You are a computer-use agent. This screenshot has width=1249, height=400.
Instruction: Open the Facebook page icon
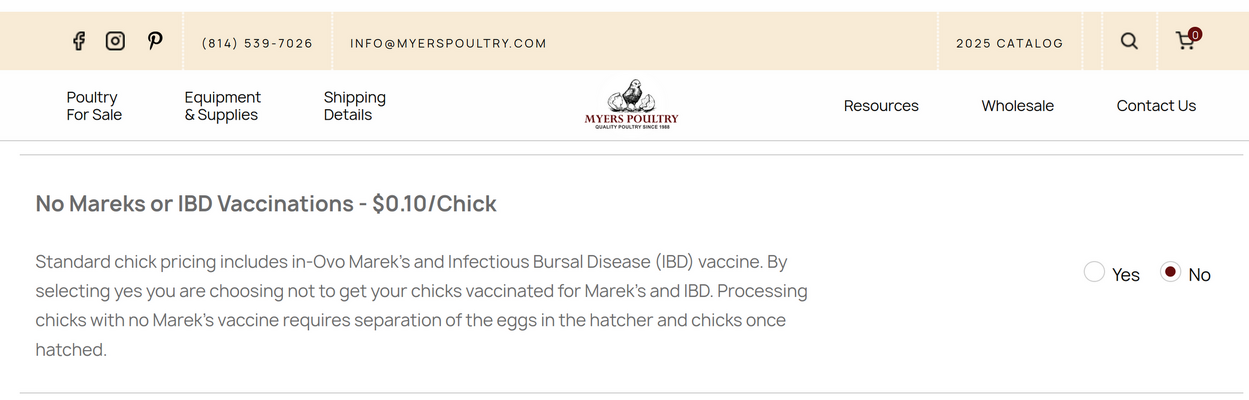[79, 41]
